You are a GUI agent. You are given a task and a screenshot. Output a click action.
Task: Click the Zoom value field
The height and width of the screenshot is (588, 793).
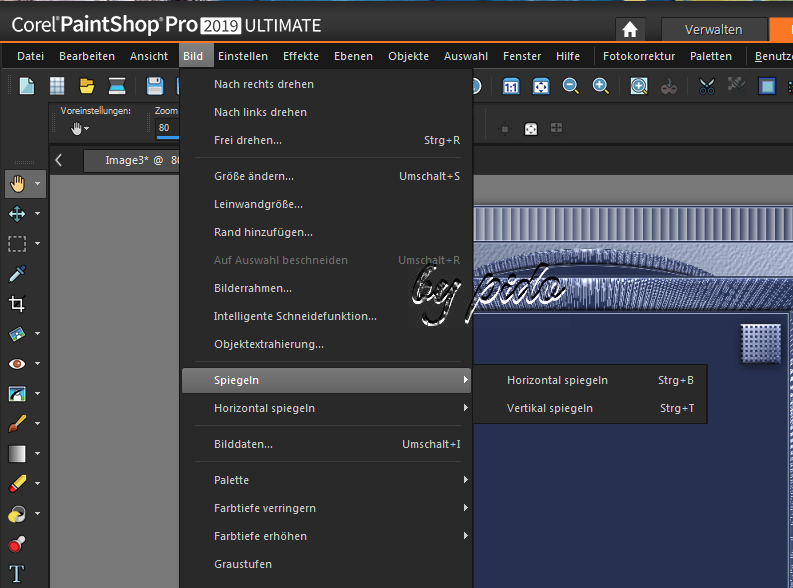pos(164,128)
